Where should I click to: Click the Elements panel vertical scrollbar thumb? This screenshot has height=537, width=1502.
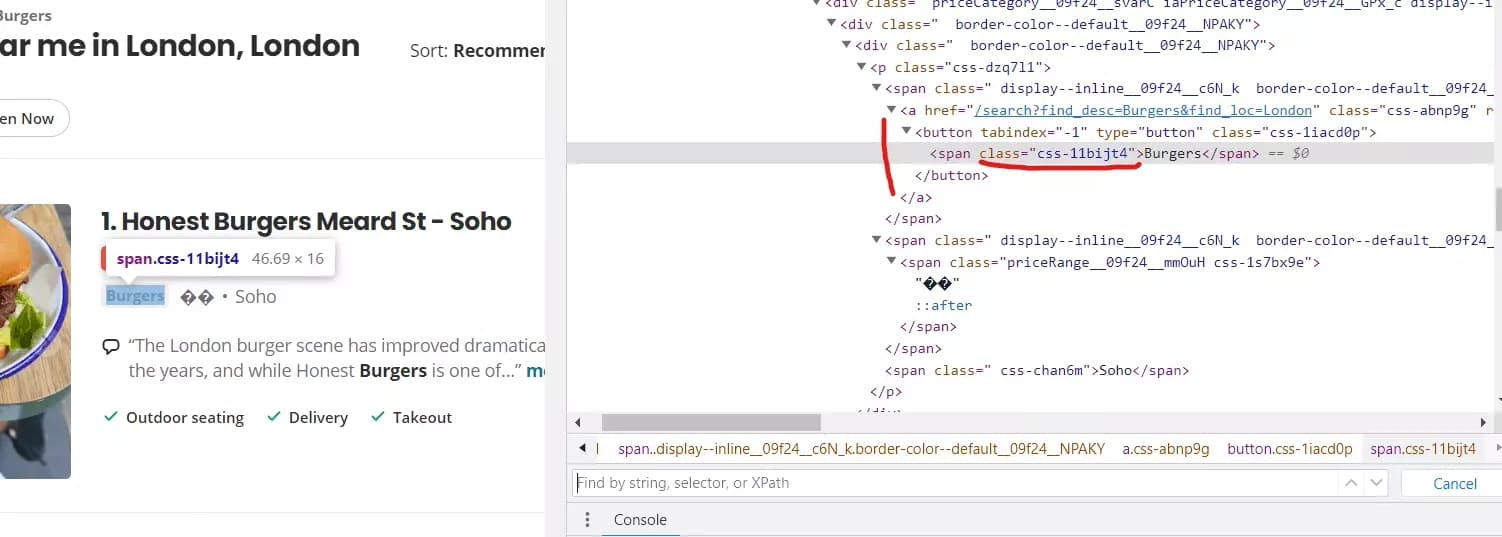1497,210
